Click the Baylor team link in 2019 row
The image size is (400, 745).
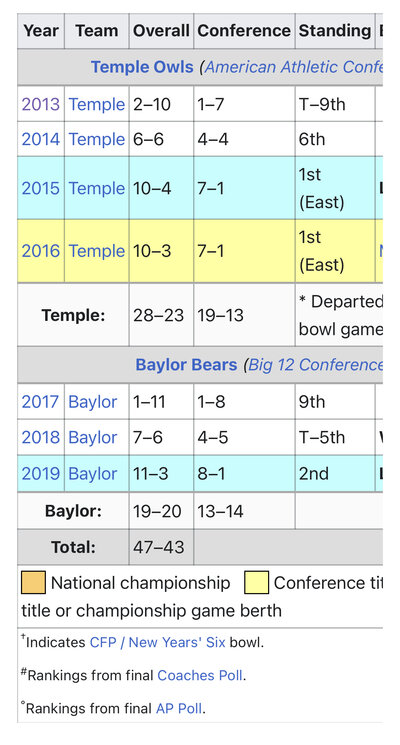[93, 474]
